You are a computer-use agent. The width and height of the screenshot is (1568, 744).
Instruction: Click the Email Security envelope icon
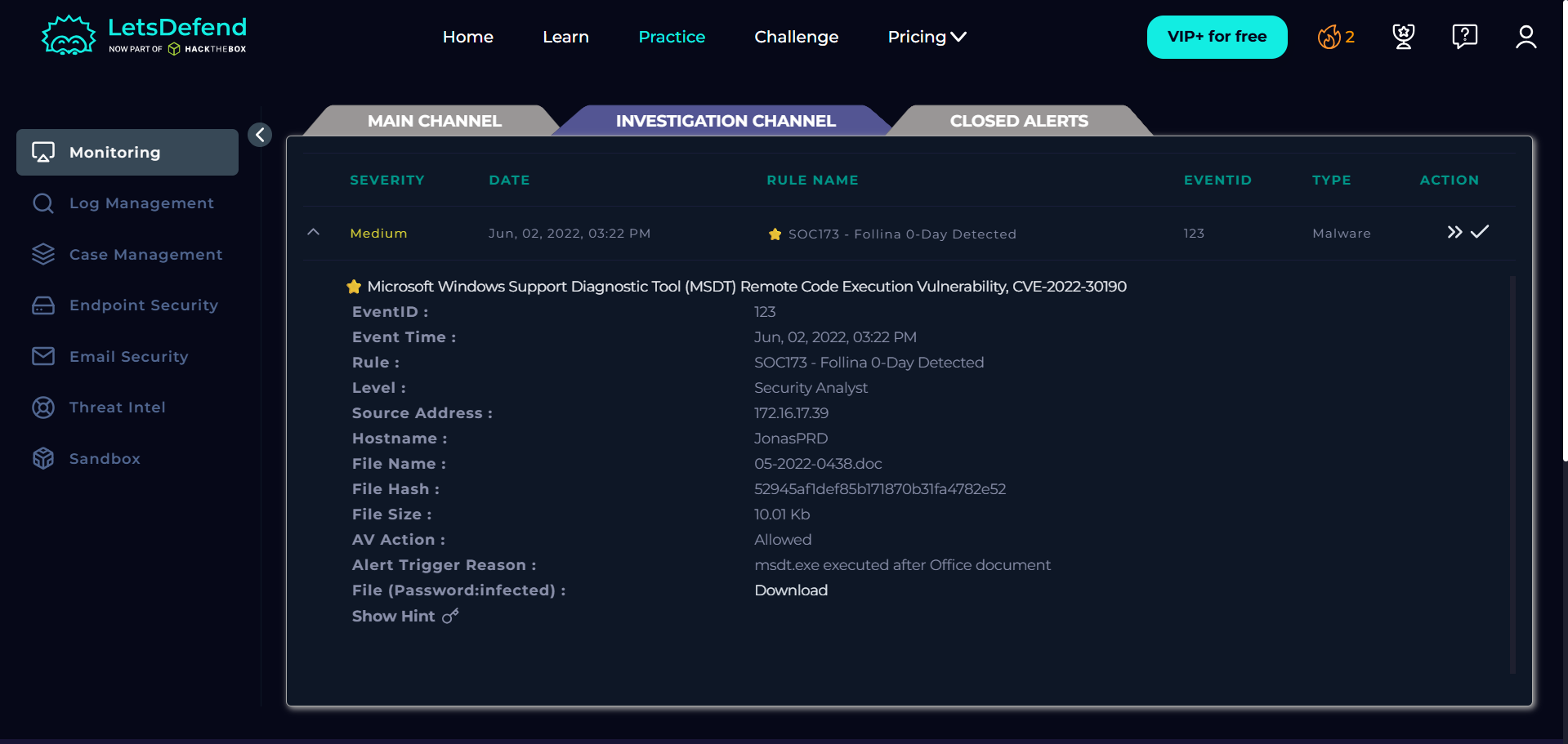(x=43, y=356)
